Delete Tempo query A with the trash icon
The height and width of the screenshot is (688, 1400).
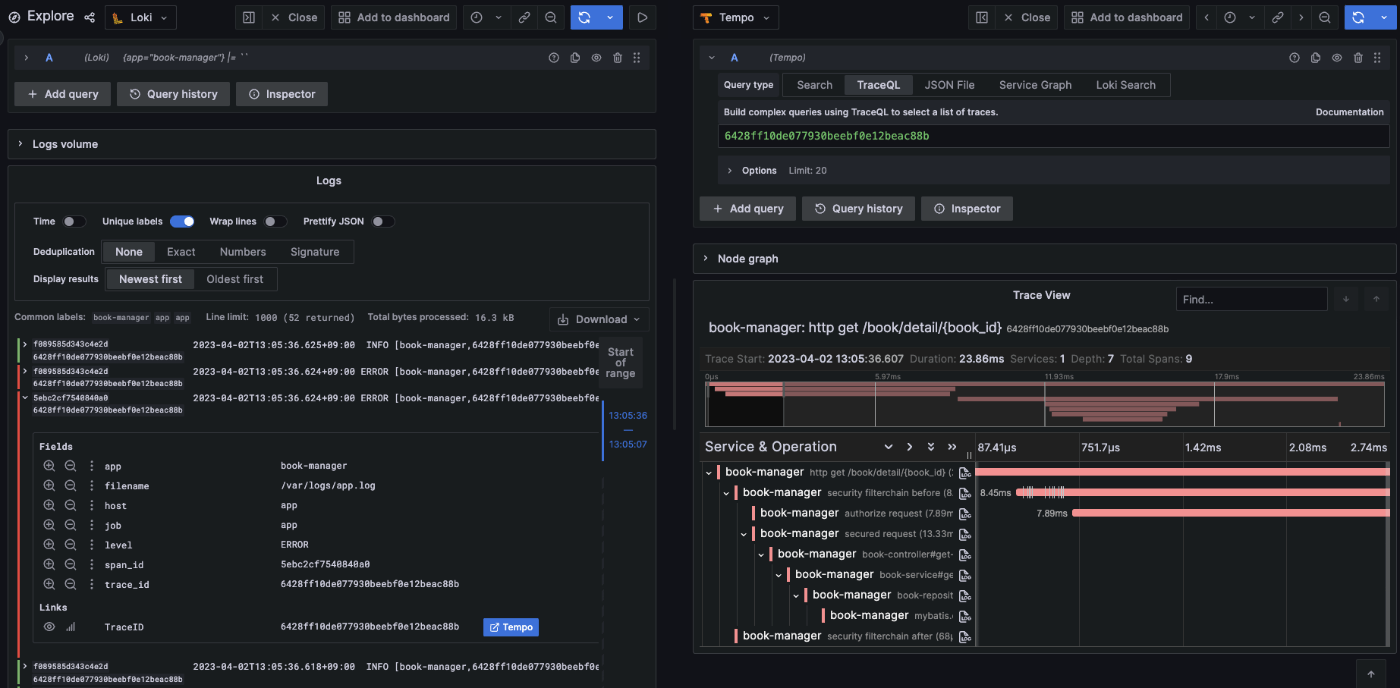click(1358, 58)
